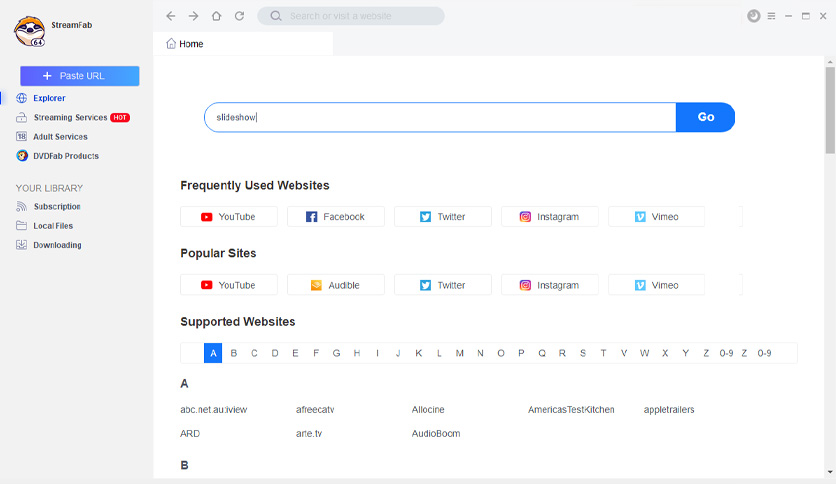Click the Paste URL button
This screenshot has width=836, height=484.
coord(80,76)
